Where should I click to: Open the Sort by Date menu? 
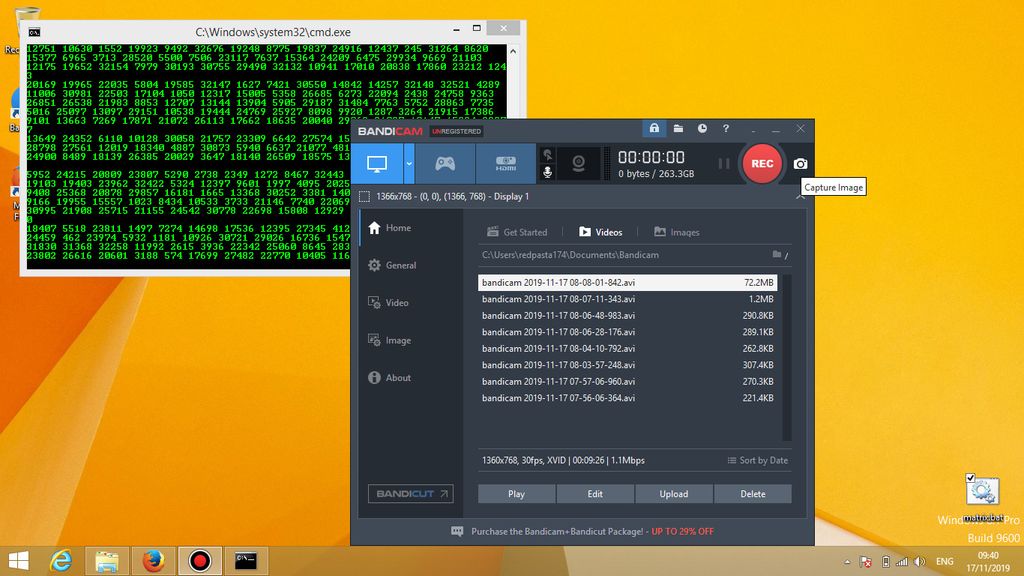pos(758,460)
